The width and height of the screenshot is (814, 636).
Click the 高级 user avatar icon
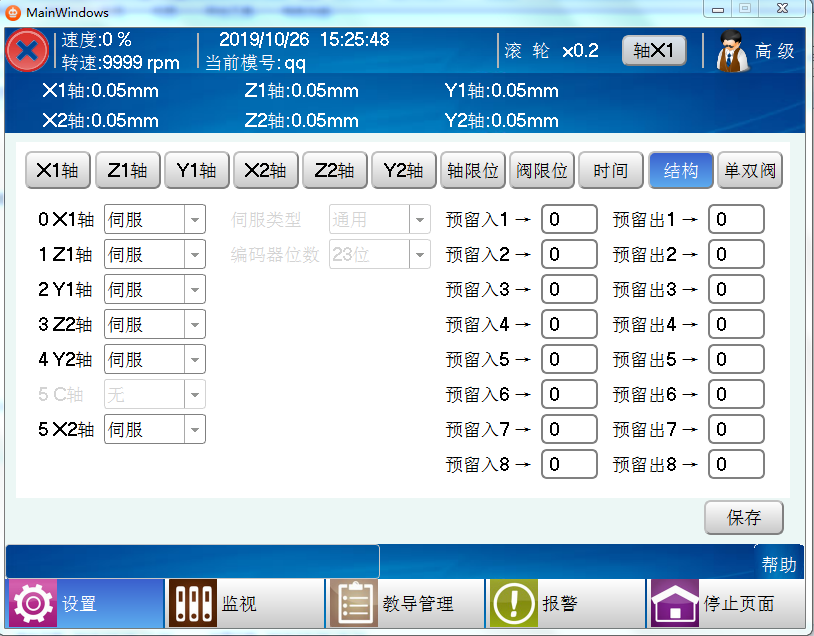click(x=732, y=52)
